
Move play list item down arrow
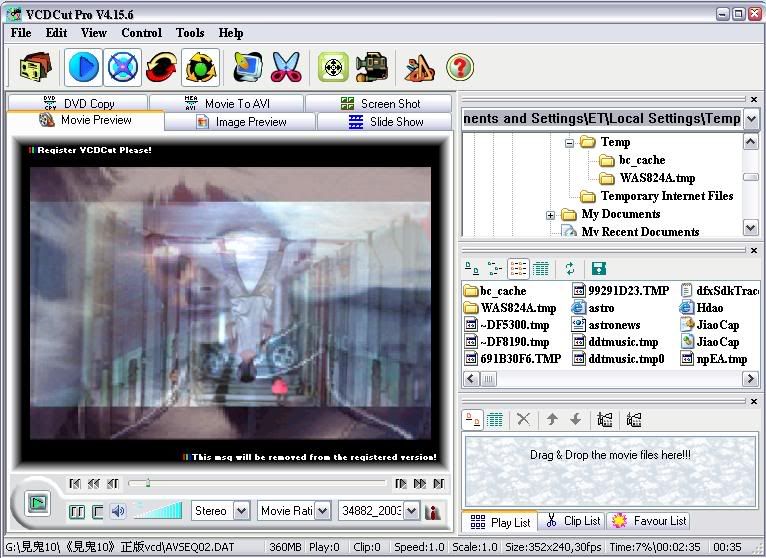(575, 419)
